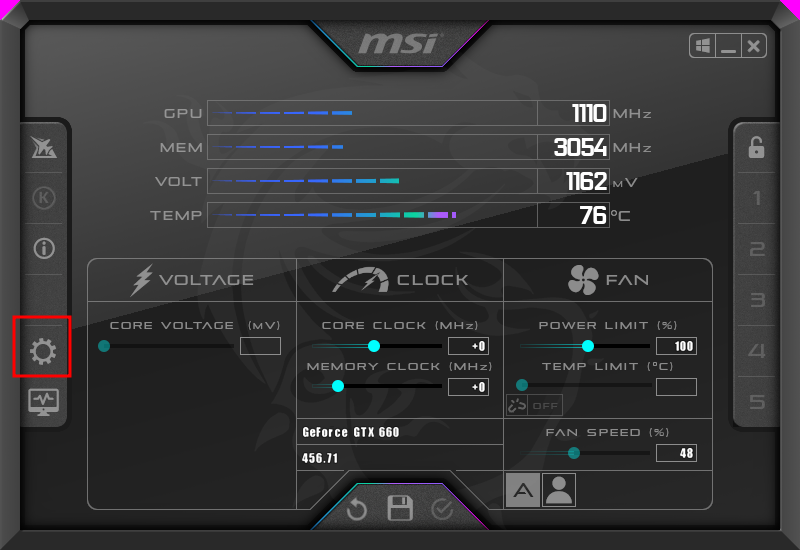800x550 pixels.
Task: Click Memory Clock offset value field
Action: [x=468, y=387]
